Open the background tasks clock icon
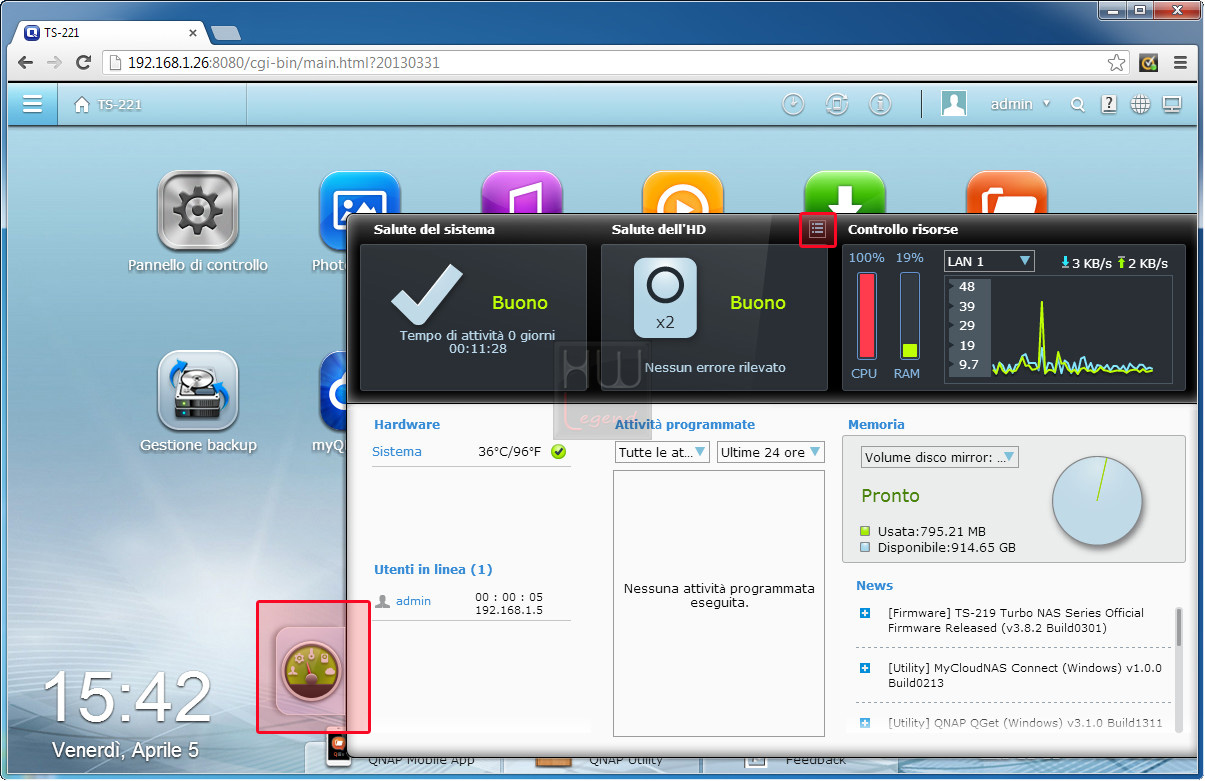The width and height of the screenshot is (1205, 781). point(793,104)
